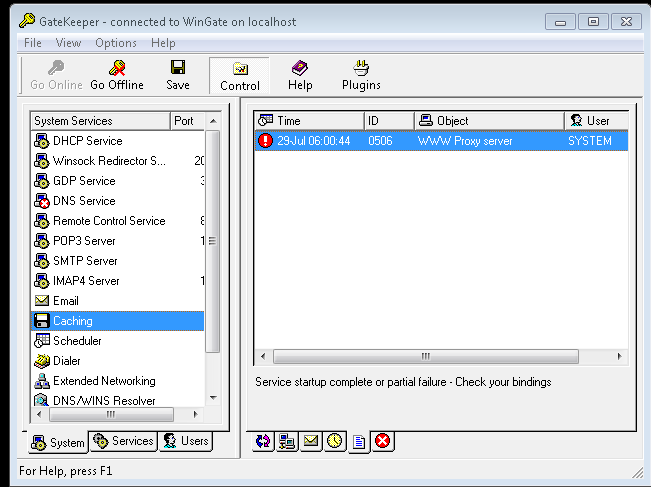This screenshot has width=651, height=487.
Task: Click the 0506 ID cell
Action: (x=380, y=141)
